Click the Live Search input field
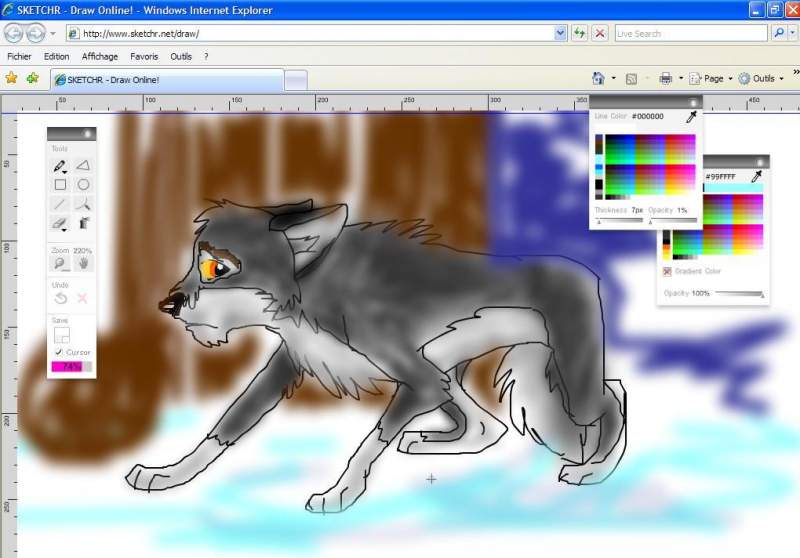This screenshot has height=558, width=800. pos(691,34)
